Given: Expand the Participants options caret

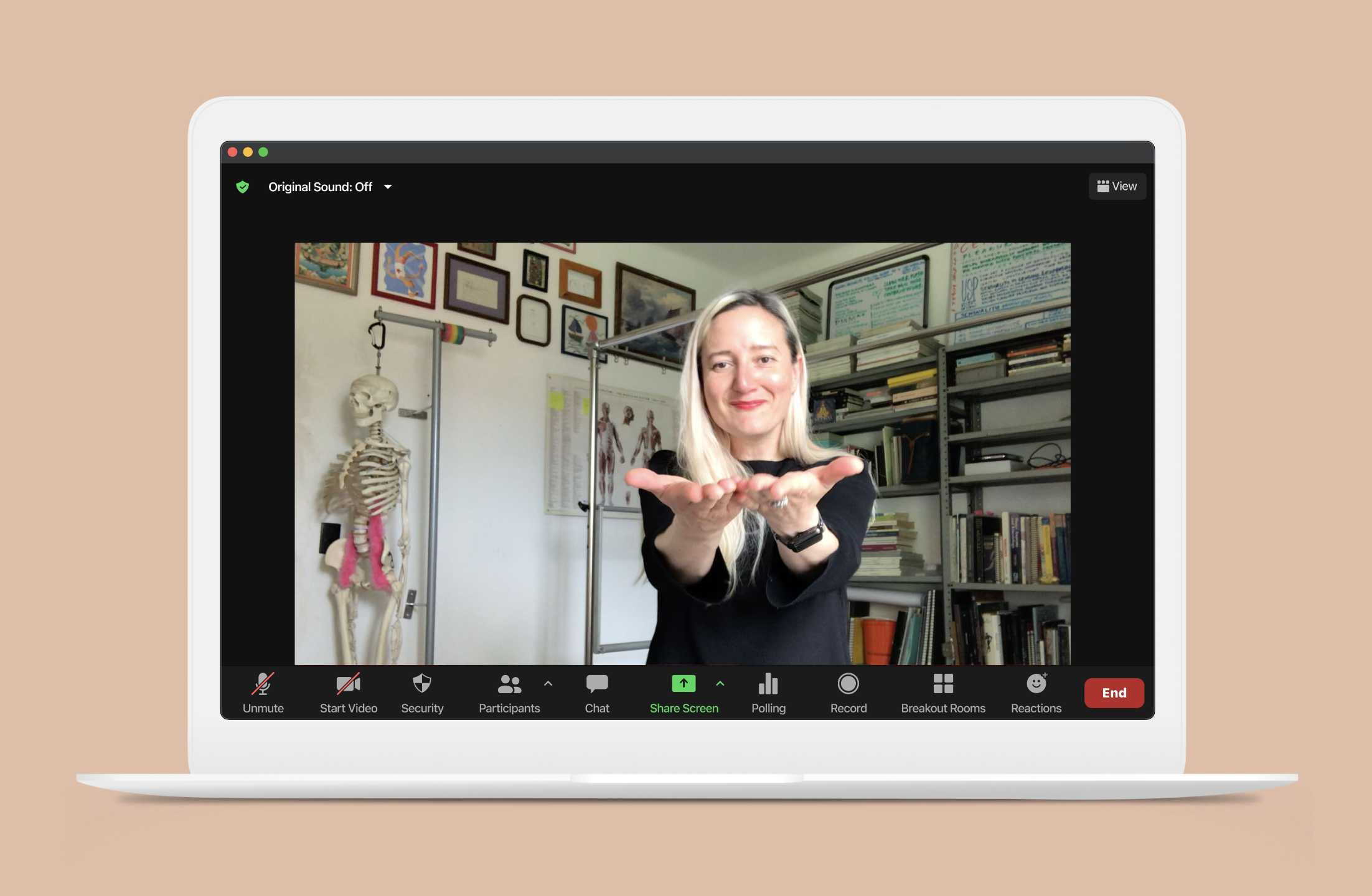Looking at the screenshot, I should pos(548,683).
